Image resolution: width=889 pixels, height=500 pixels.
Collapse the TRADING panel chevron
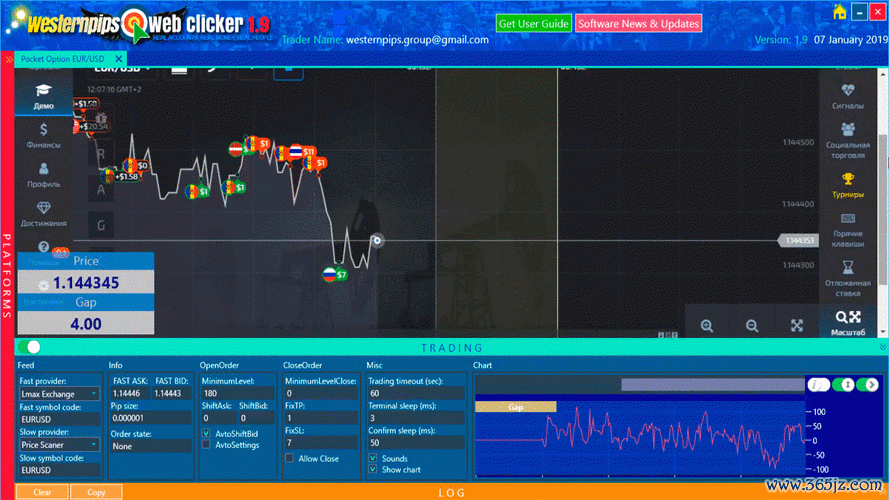882,347
